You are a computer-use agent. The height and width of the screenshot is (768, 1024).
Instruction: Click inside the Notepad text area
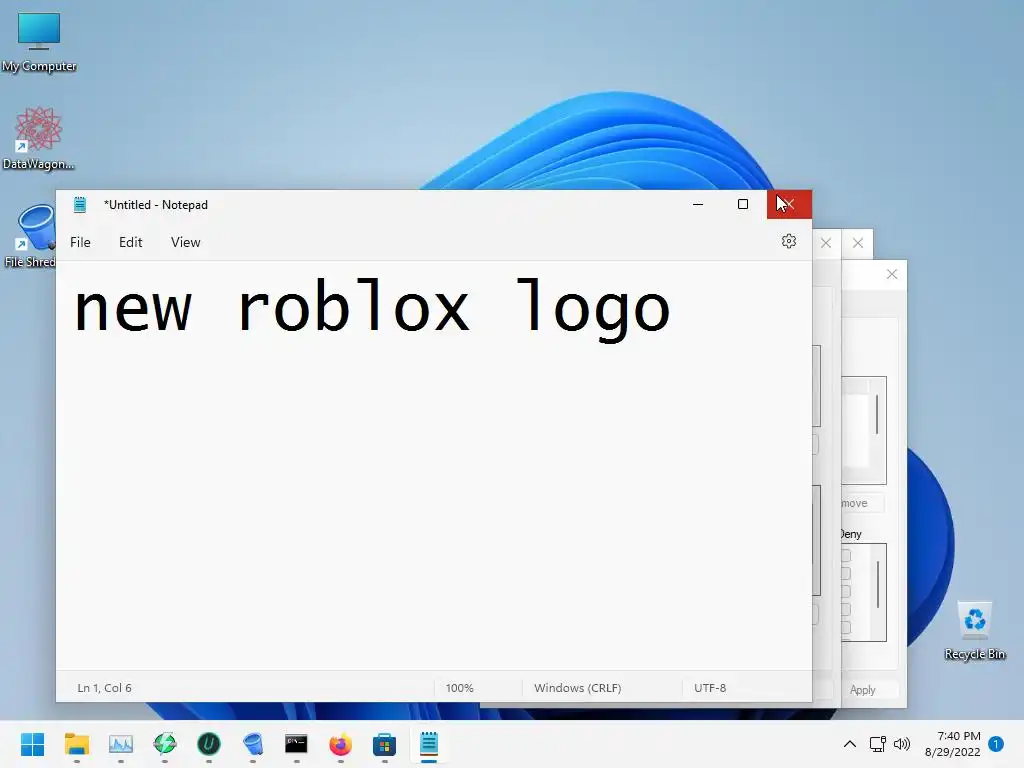coord(434,465)
